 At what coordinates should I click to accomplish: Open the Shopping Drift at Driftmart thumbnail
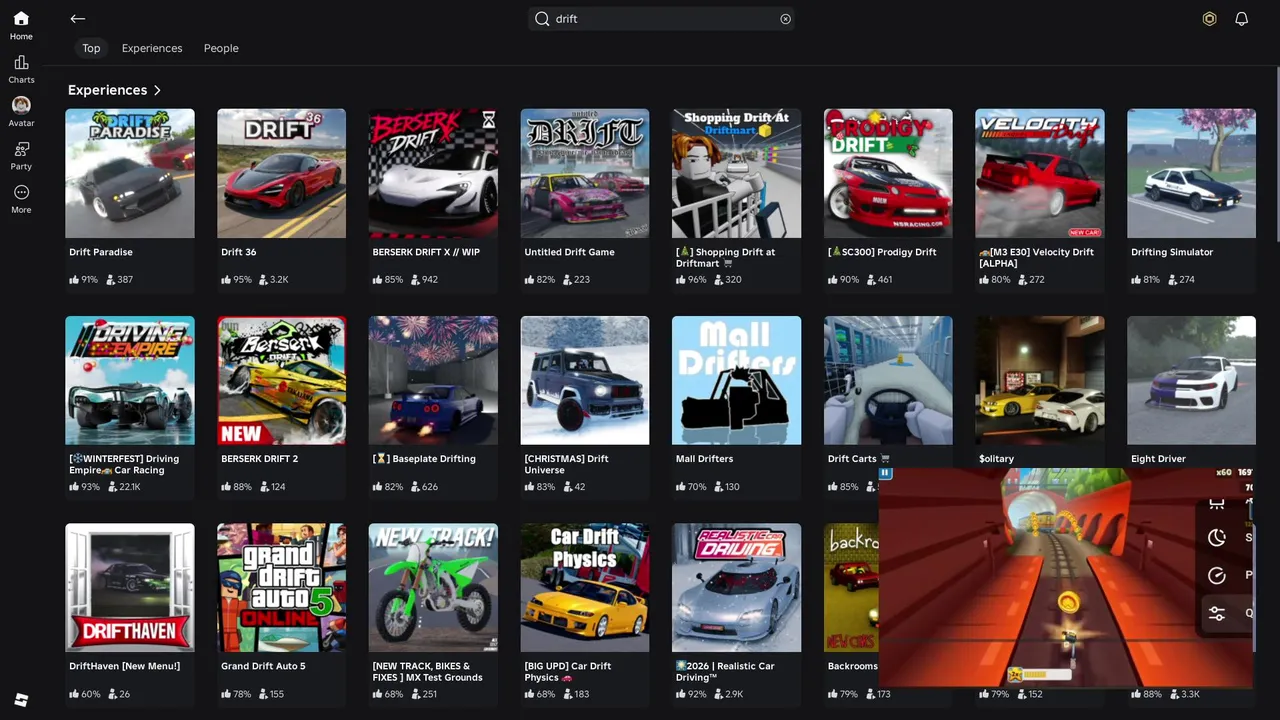point(736,173)
